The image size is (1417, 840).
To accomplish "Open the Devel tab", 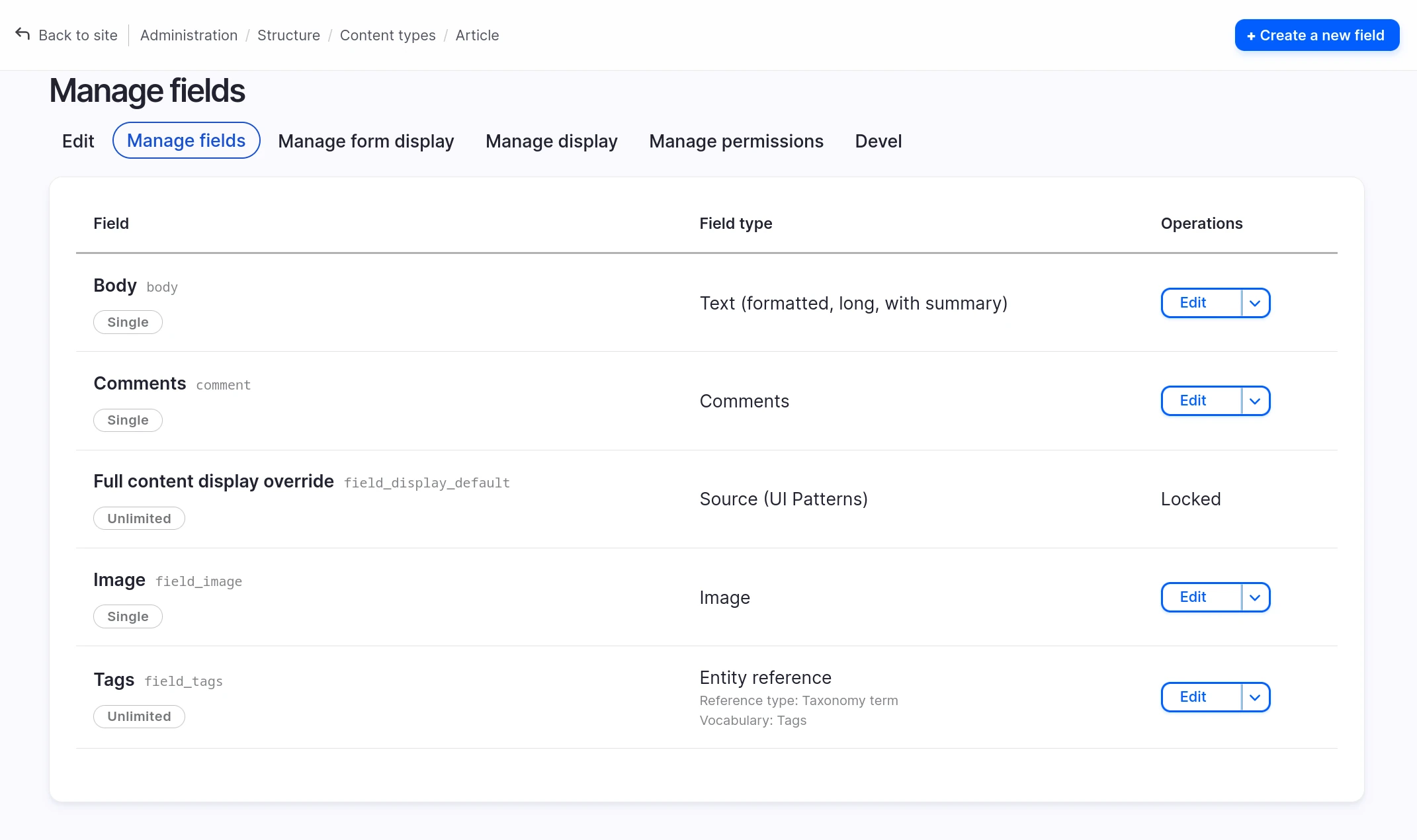I will 878,141.
